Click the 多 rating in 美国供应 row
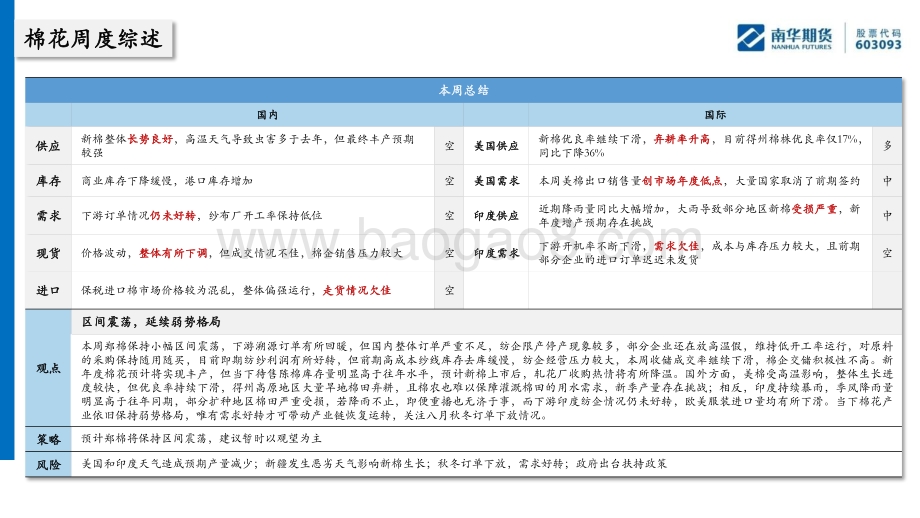Viewport: 920px width, 518px height. [887, 146]
